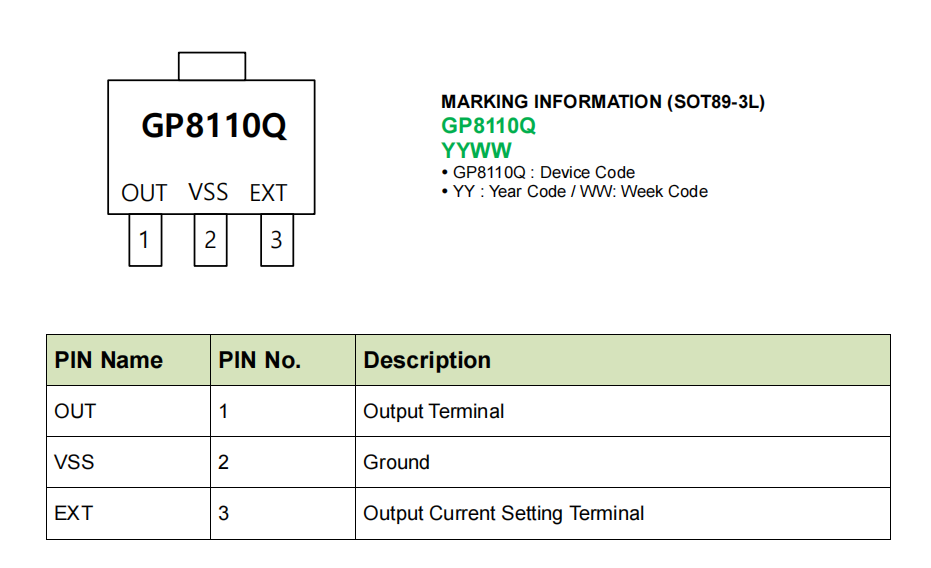Click the 'Output Current Setting Terminal' cell

coord(504,513)
